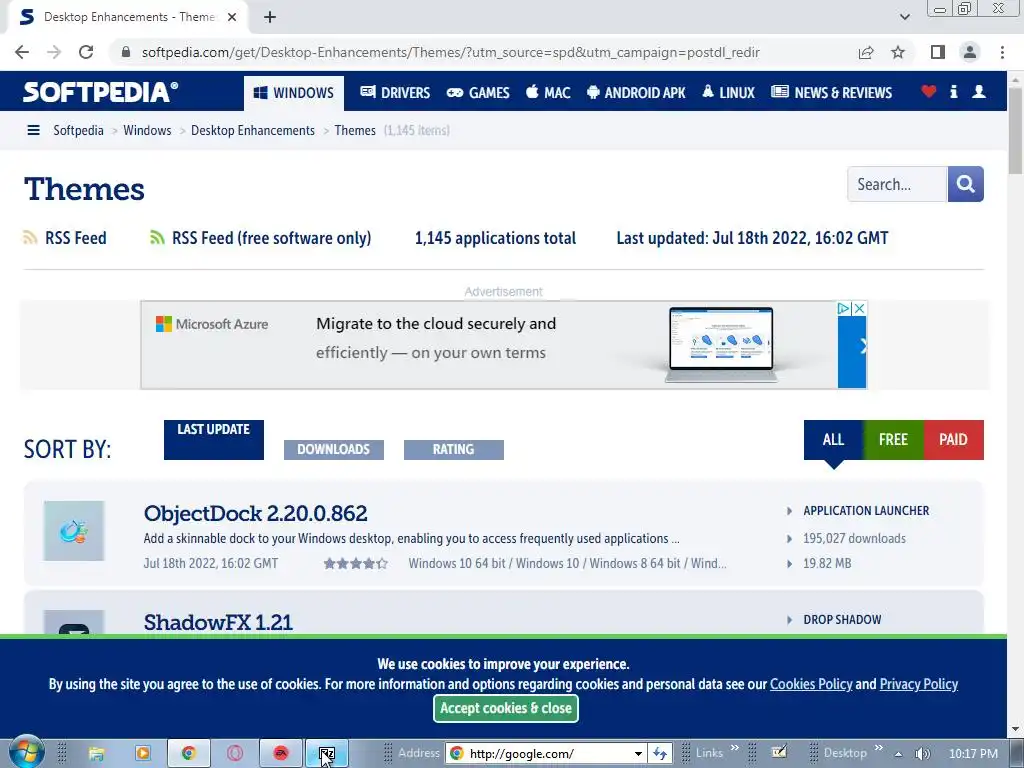1024x768 pixels.
Task: Open file explorer from taskbar
Action: (97, 754)
